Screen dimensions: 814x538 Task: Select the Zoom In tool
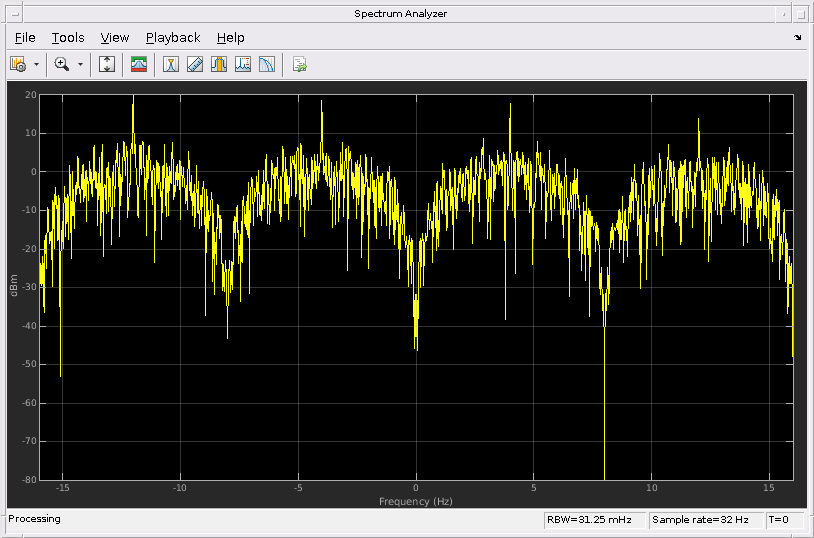(62, 64)
